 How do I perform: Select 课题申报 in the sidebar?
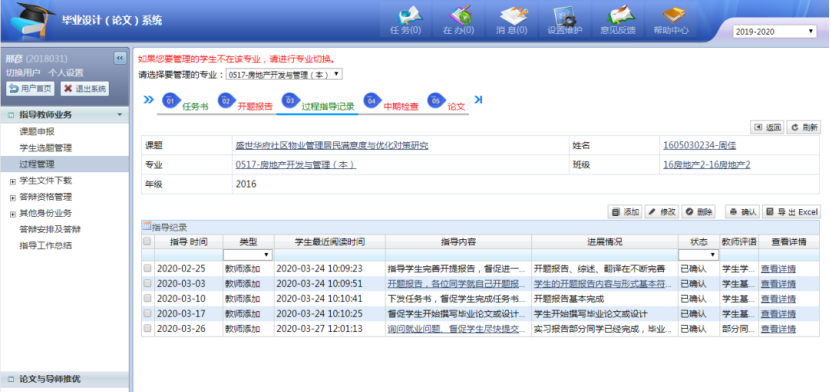tap(37, 132)
